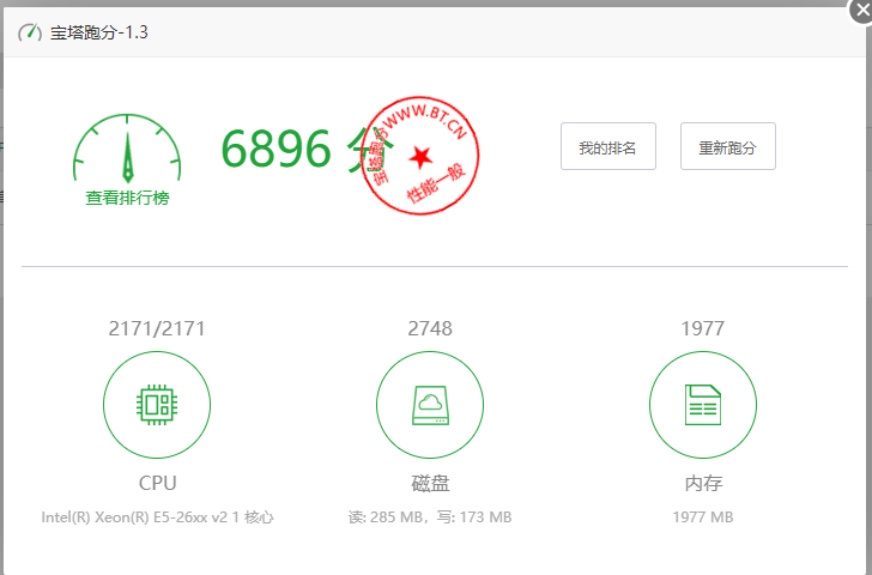Click the 1977 MB memory size text
Screen dimensions: 872x575
coord(703,517)
